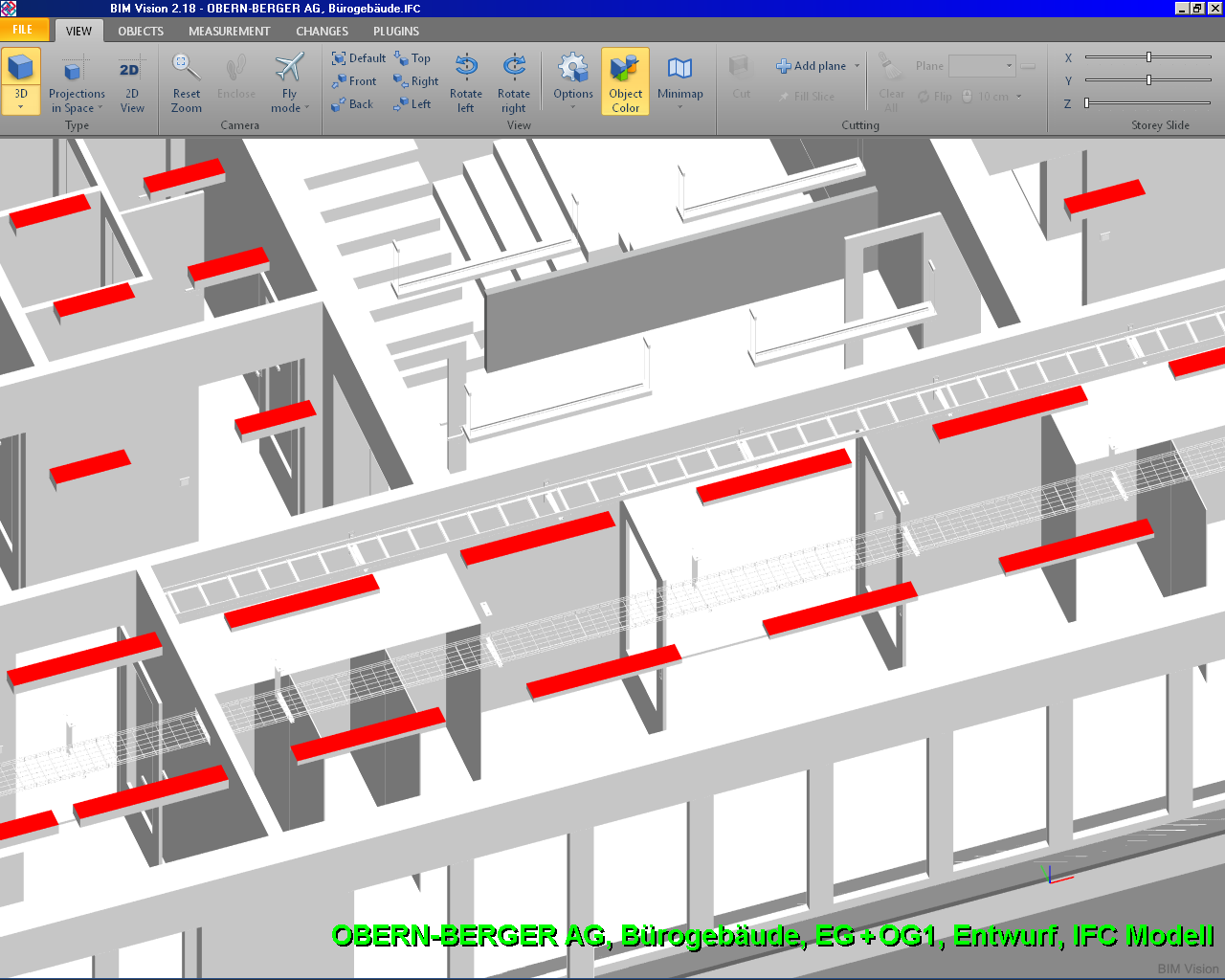Restore down the BIM Vision window
1225x980 pixels.
coord(1197,9)
